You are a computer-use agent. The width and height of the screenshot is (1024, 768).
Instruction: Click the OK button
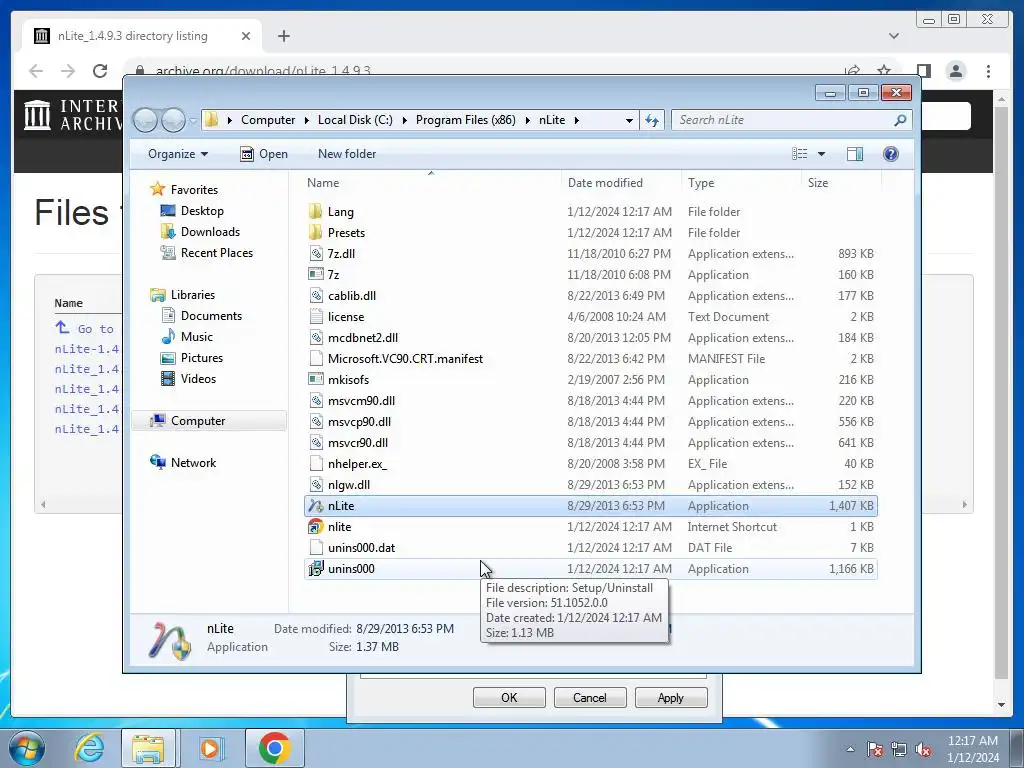point(509,697)
